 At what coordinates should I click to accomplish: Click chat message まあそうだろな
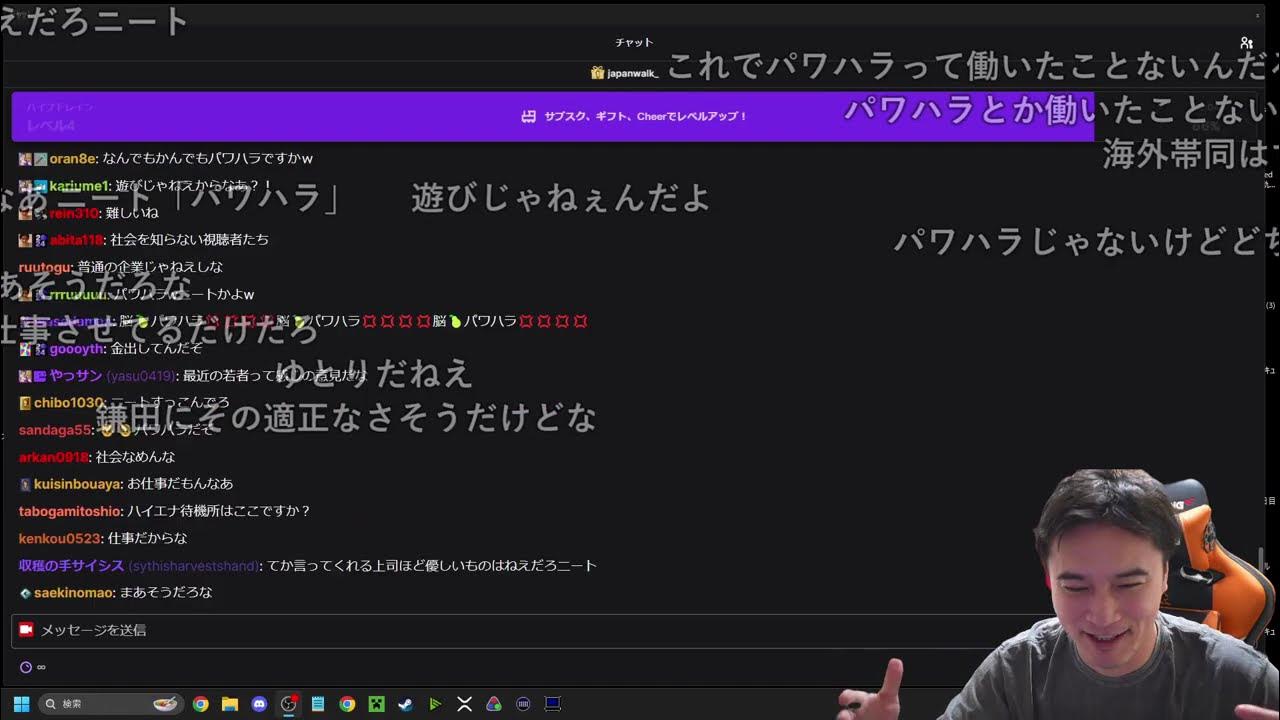click(166, 592)
